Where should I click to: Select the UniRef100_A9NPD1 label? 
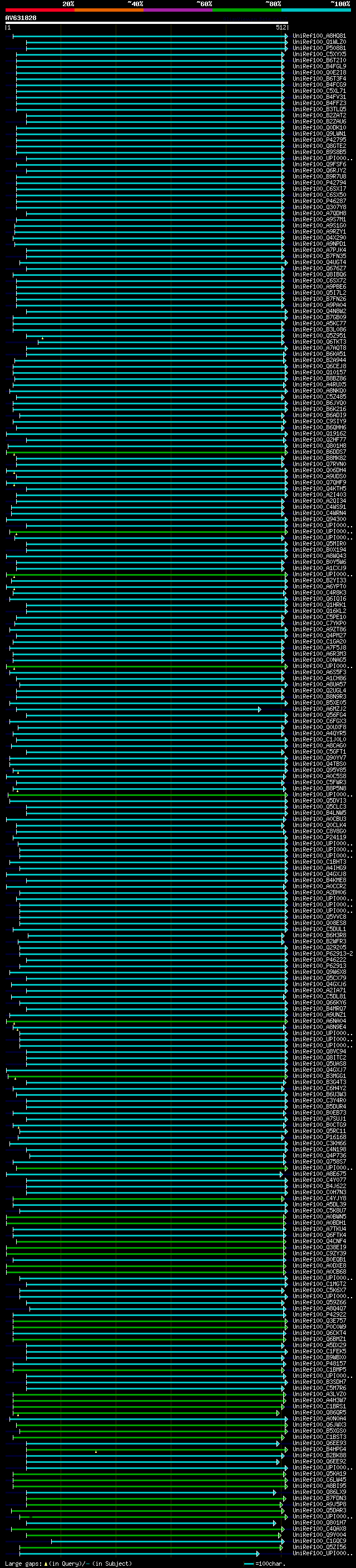click(x=319, y=244)
